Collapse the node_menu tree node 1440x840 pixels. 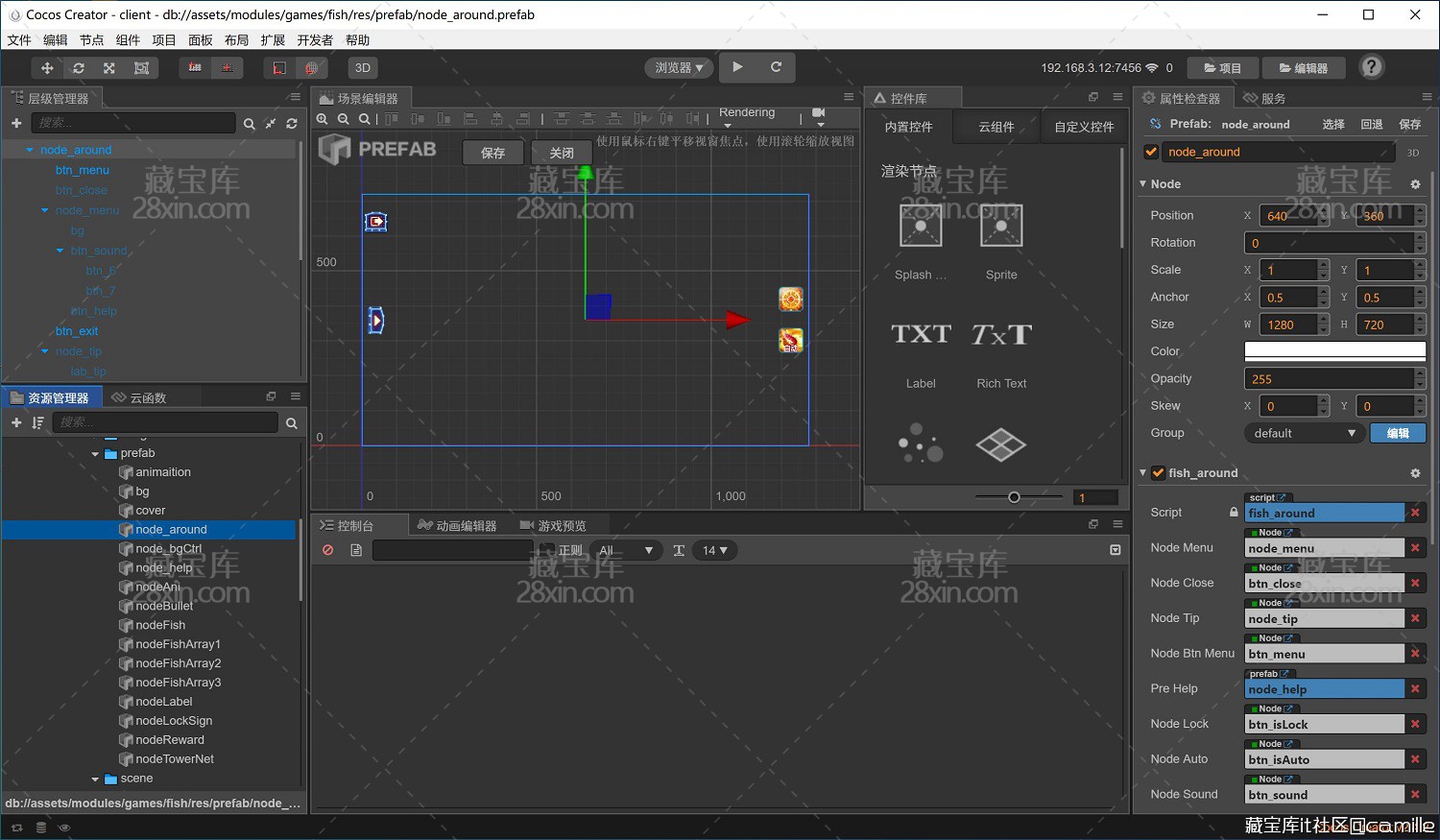[x=45, y=210]
